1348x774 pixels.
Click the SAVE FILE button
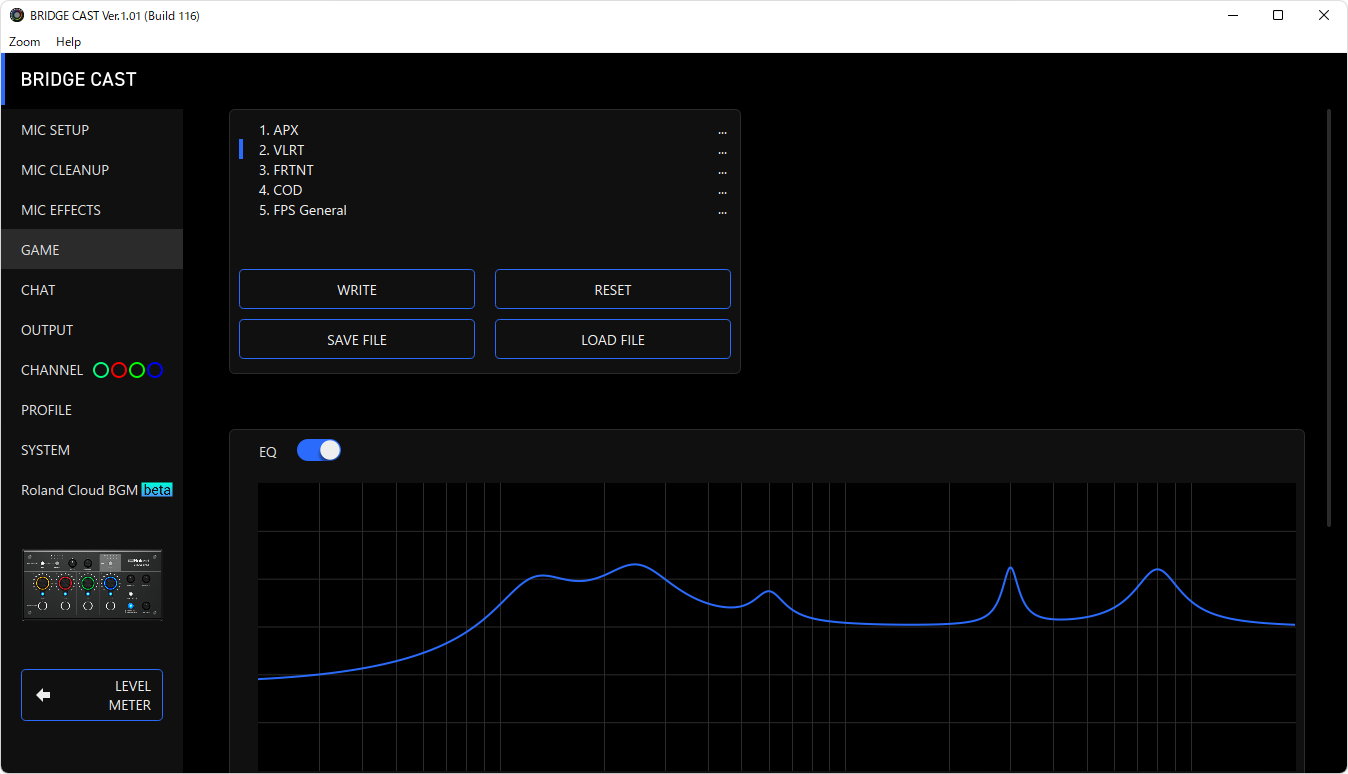357,339
